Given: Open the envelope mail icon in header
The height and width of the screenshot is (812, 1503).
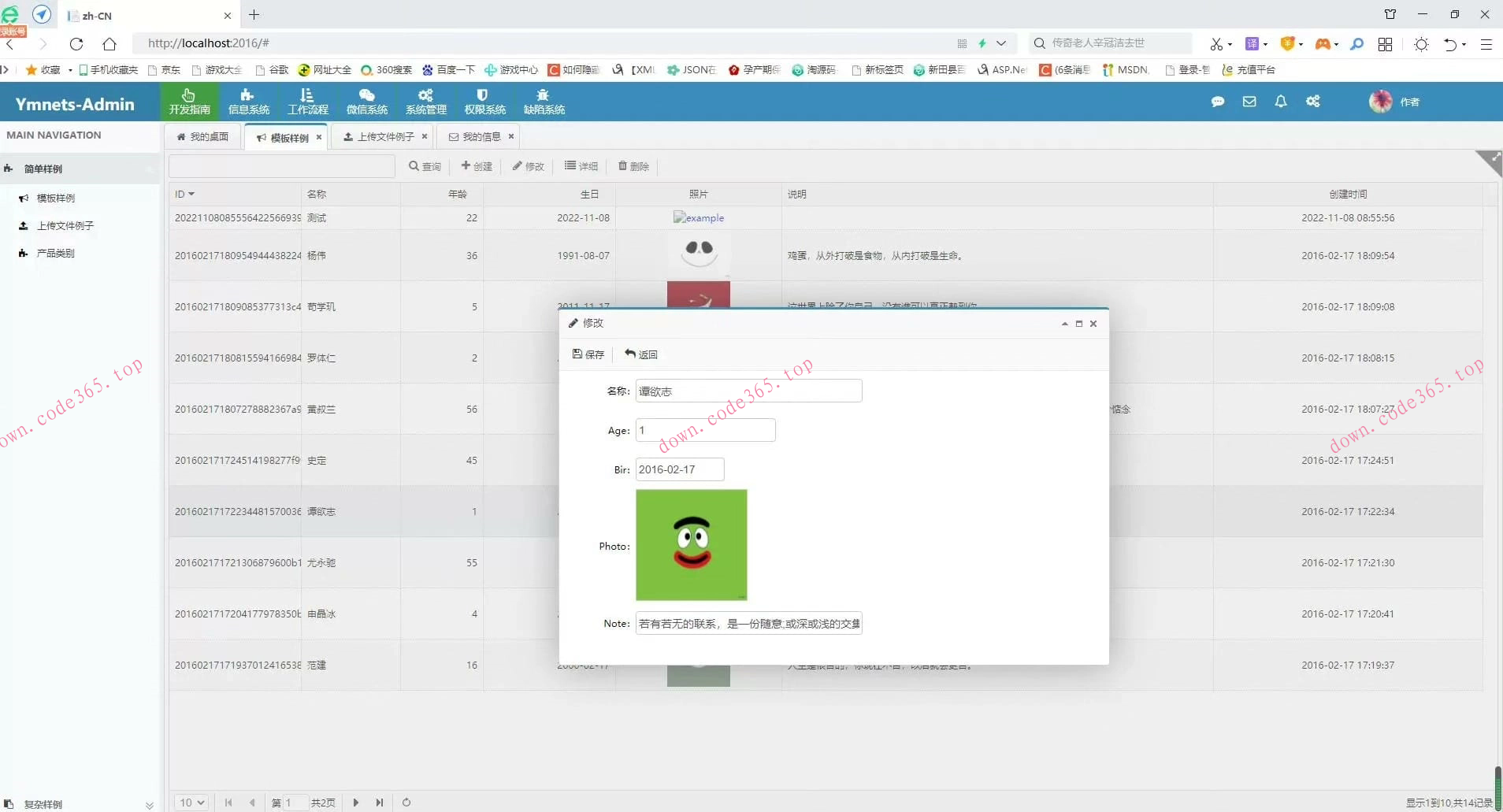Looking at the screenshot, I should tap(1249, 102).
